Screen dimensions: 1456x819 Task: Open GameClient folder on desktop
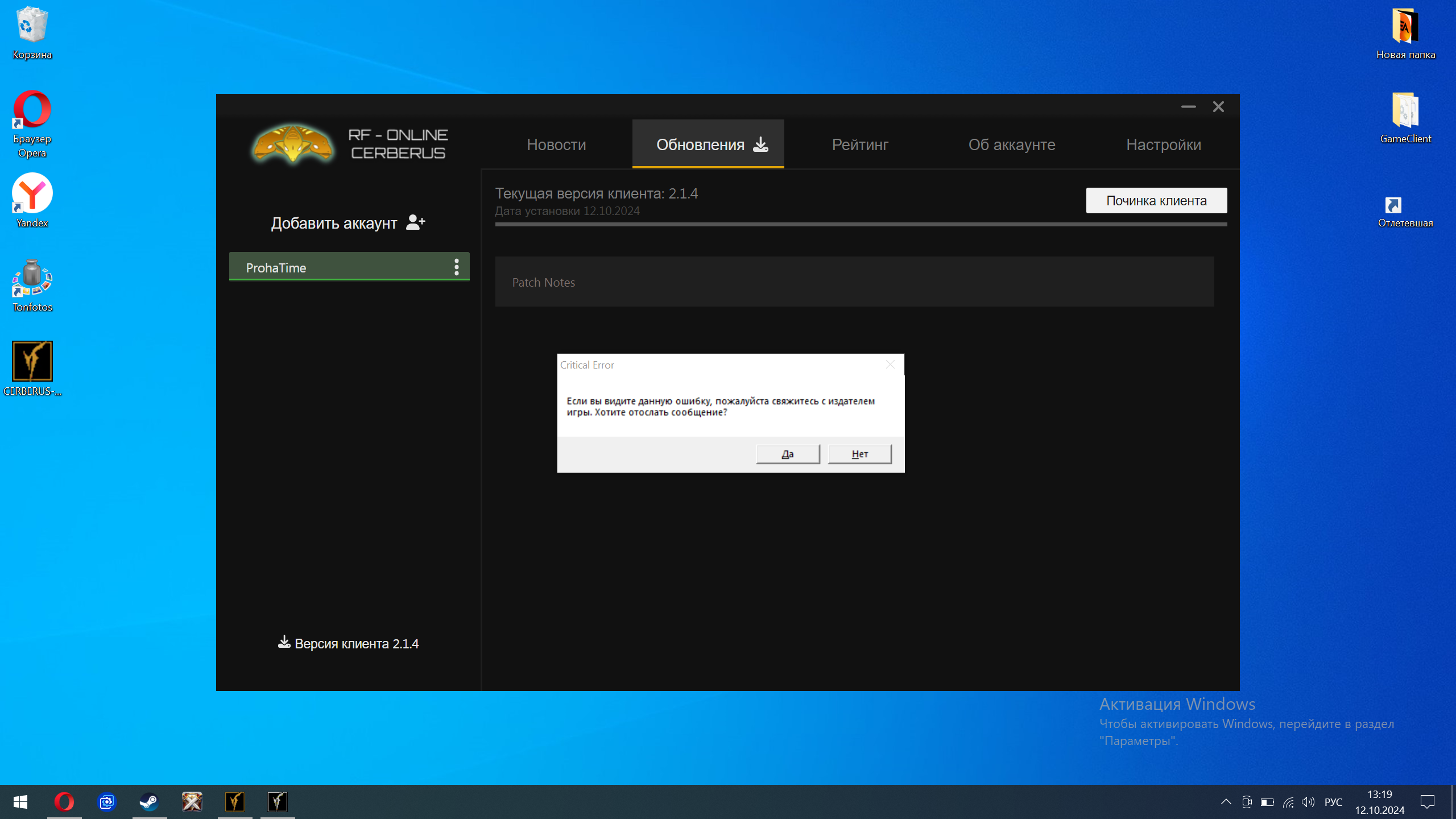coord(1405,111)
